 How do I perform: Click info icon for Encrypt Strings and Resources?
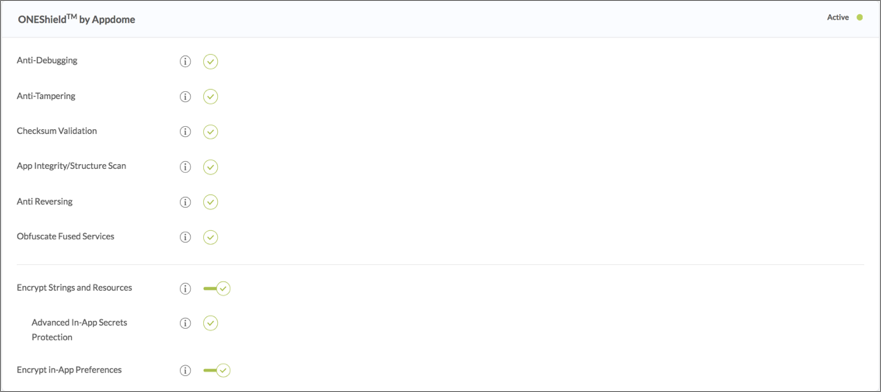pyautogui.click(x=185, y=289)
